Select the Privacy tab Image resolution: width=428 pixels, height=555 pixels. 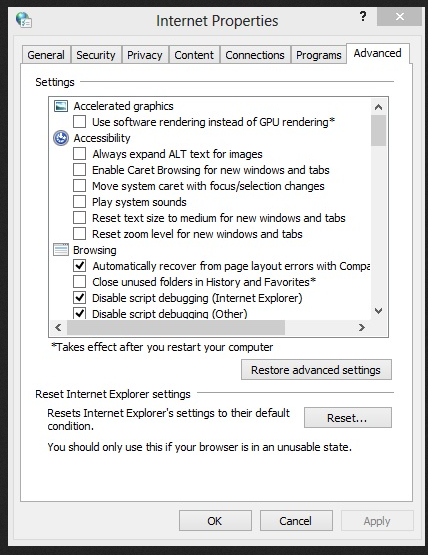(x=145, y=55)
